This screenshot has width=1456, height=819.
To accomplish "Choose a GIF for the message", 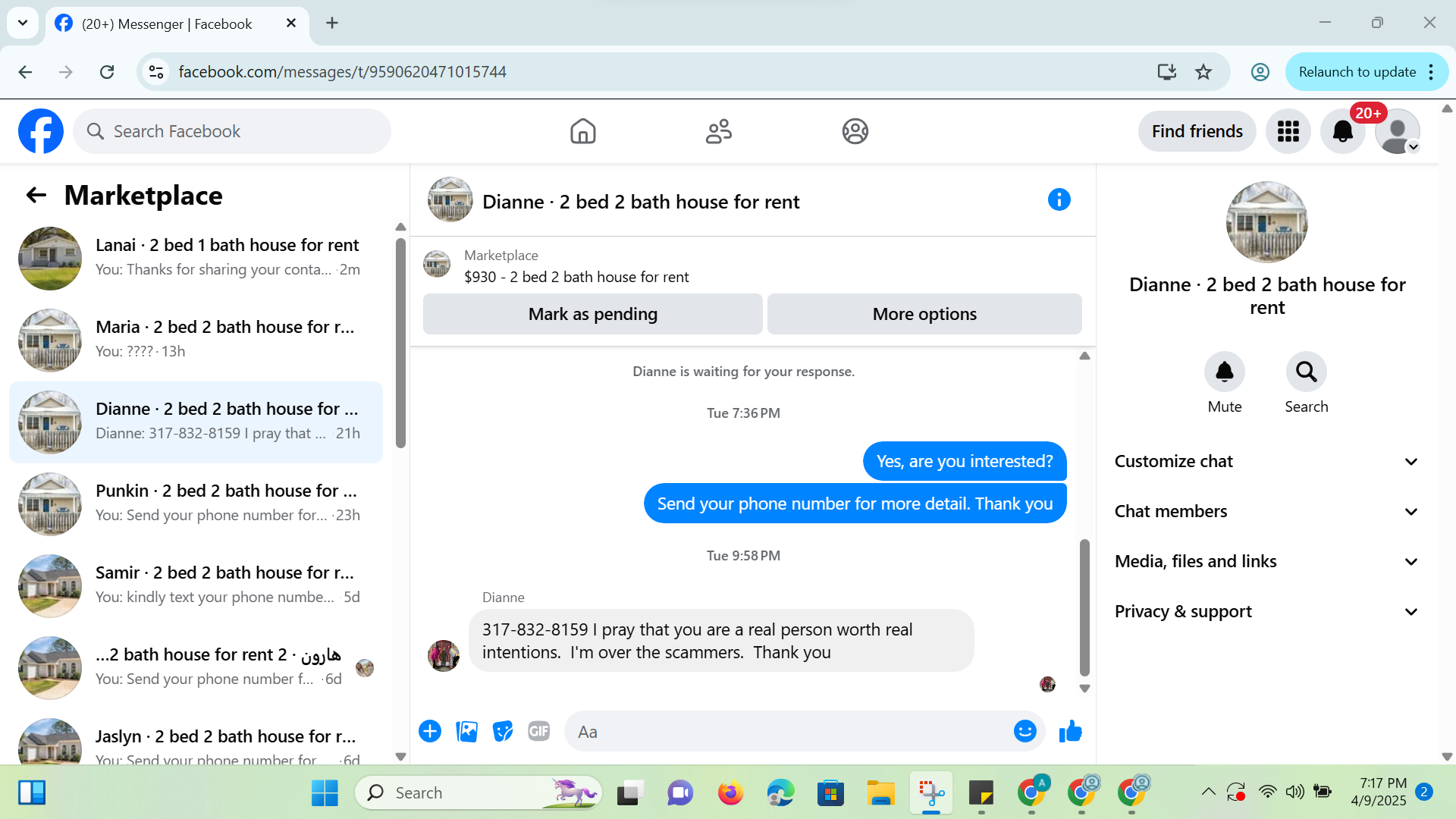I will (x=539, y=731).
